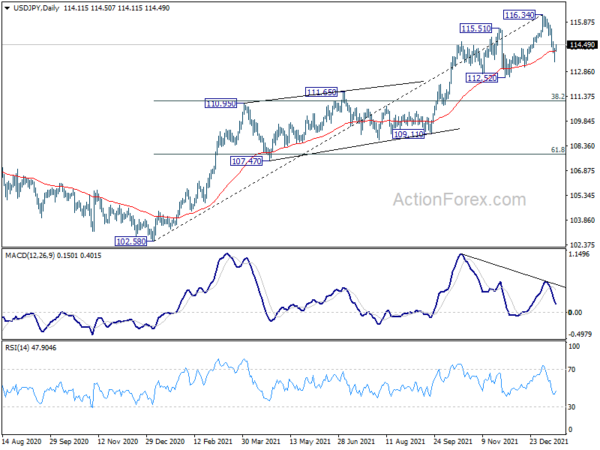The width and height of the screenshot is (600, 450).
Task: Click the current price tag 114.490
Action: click(x=582, y=45)
